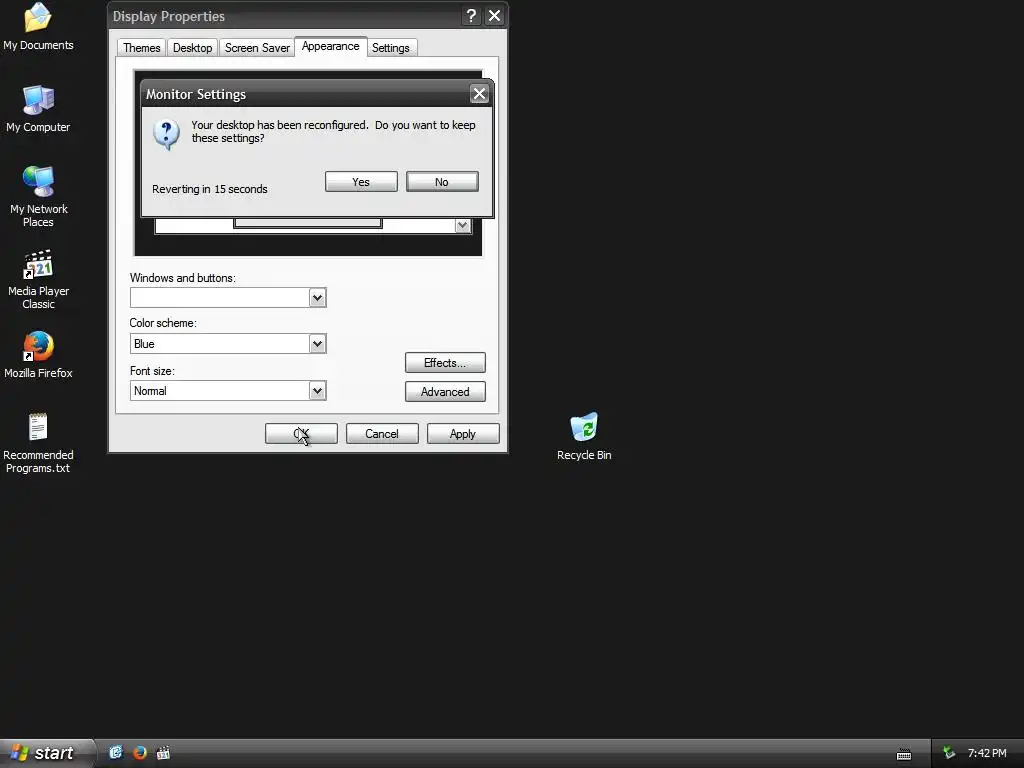
Task: Click Cancel in Display Properties
Action: 382,434
